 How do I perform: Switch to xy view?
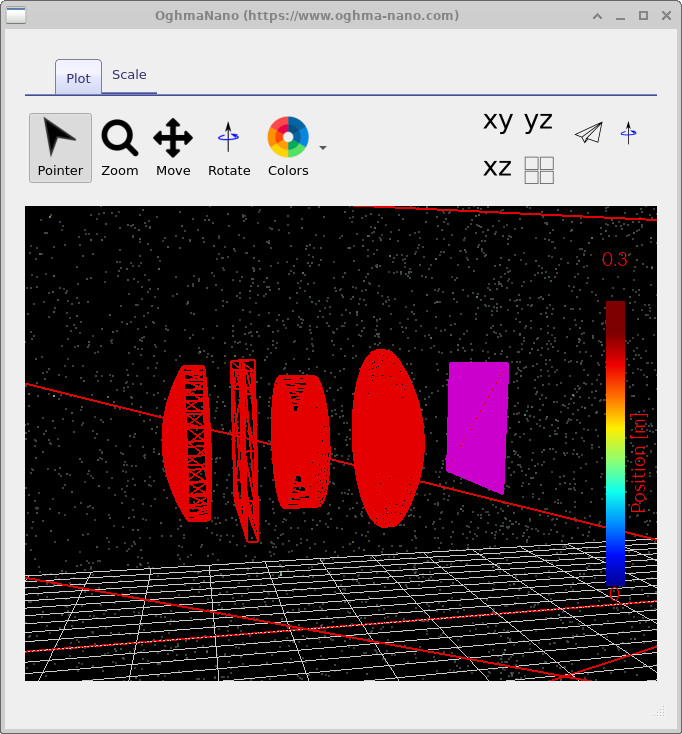(x=498, y=121)
